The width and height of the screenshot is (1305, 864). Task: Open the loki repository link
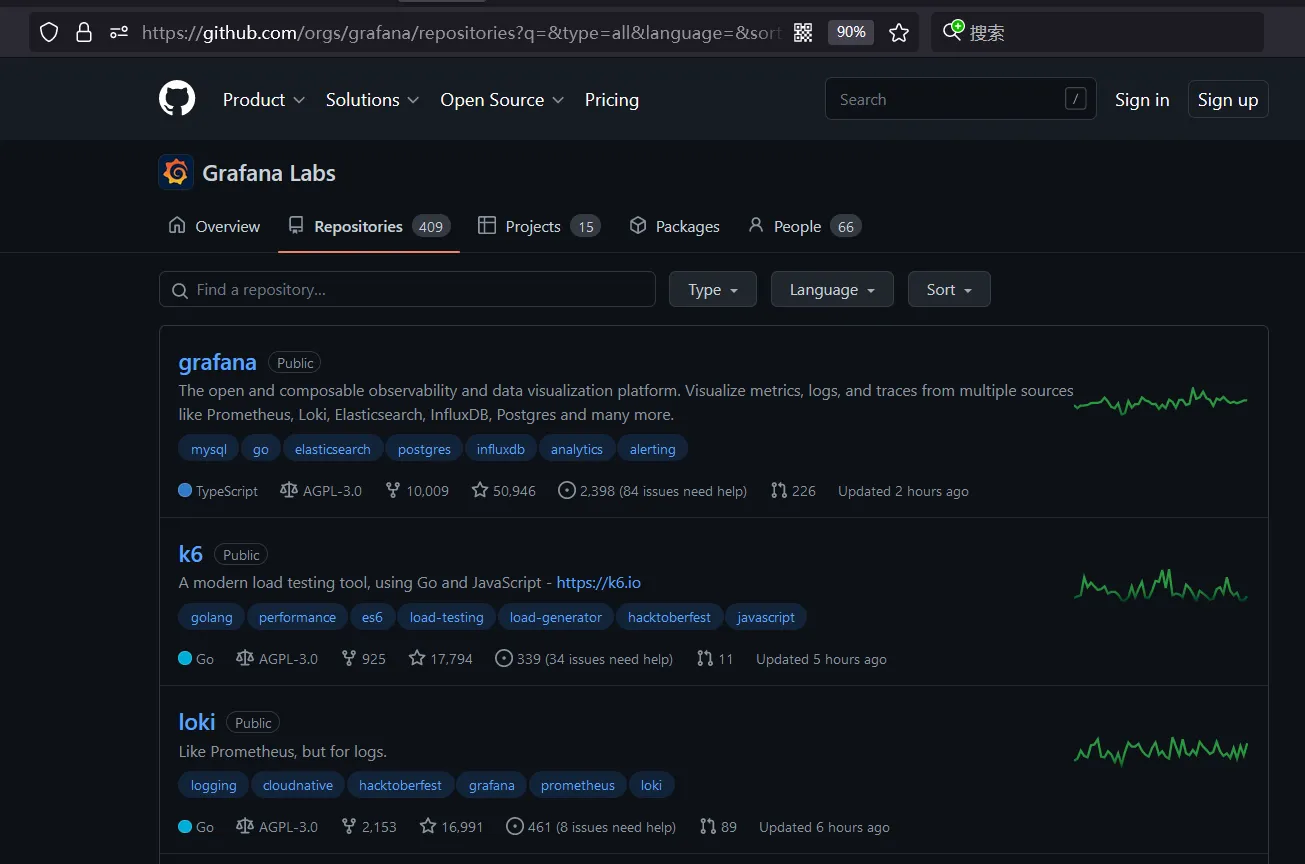[x=197, y=722]
